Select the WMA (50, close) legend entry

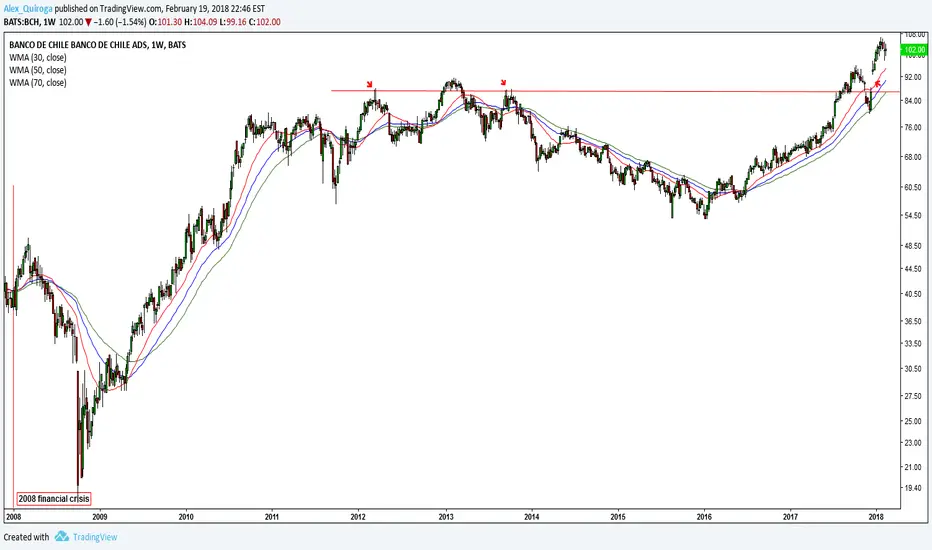[x=37, y=70]
